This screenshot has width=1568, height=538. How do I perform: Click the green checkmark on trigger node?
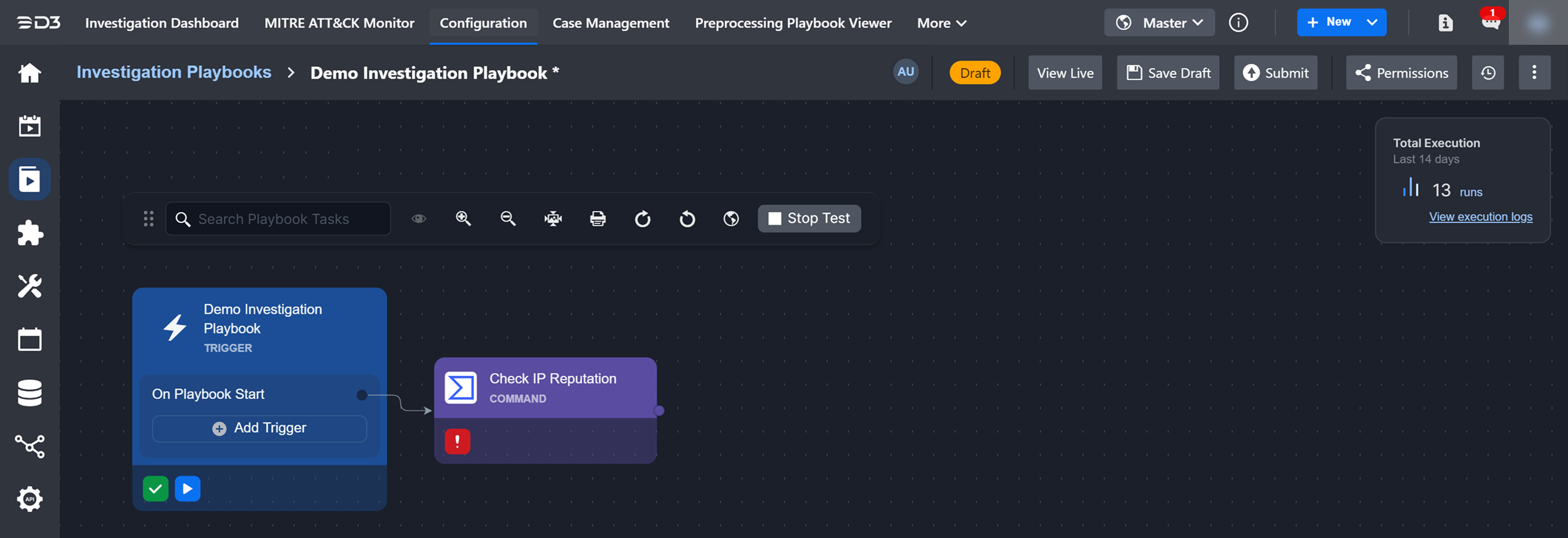(156, 488)
